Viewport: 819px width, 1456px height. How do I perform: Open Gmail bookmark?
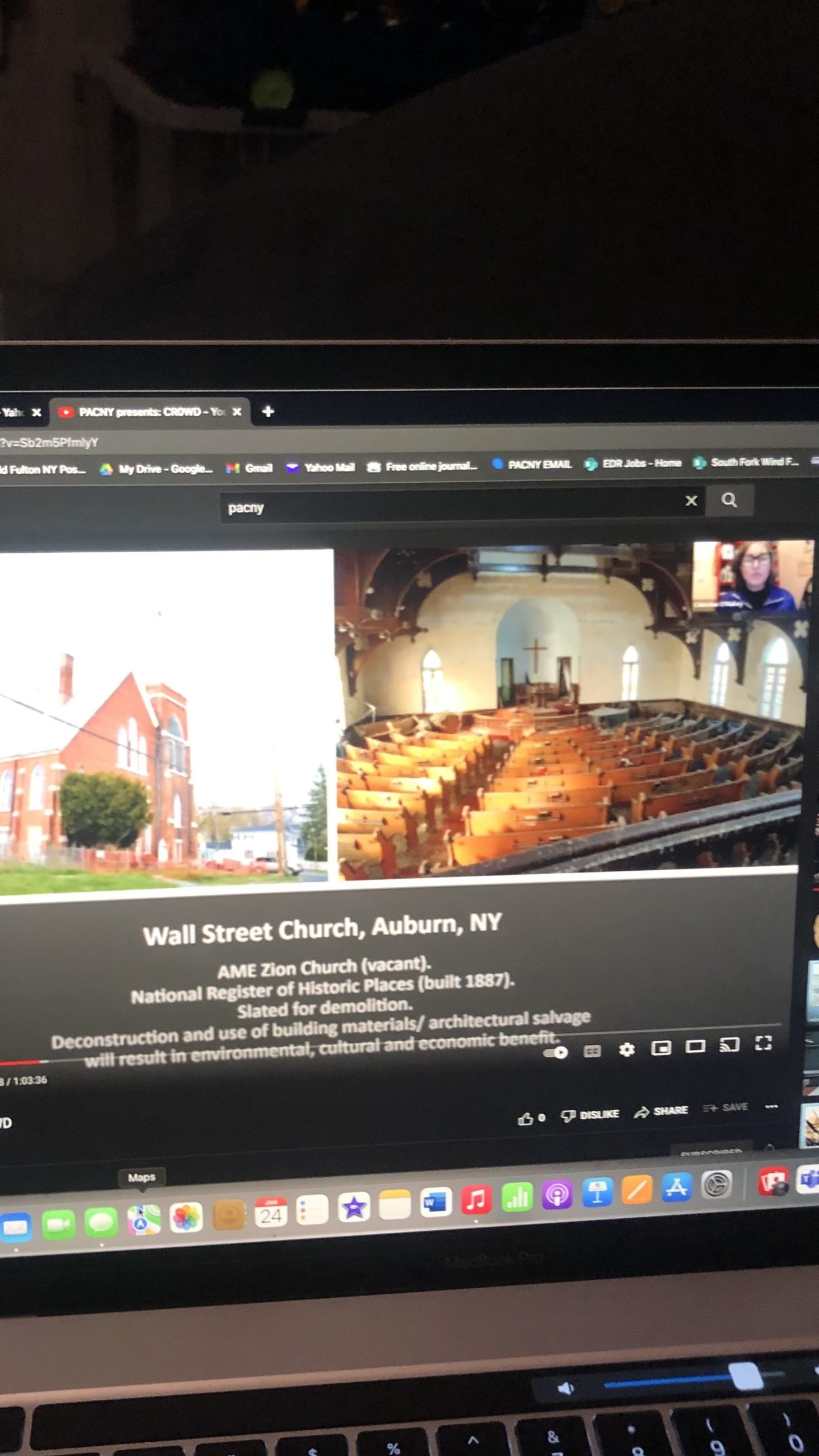[x=249, y=468]
